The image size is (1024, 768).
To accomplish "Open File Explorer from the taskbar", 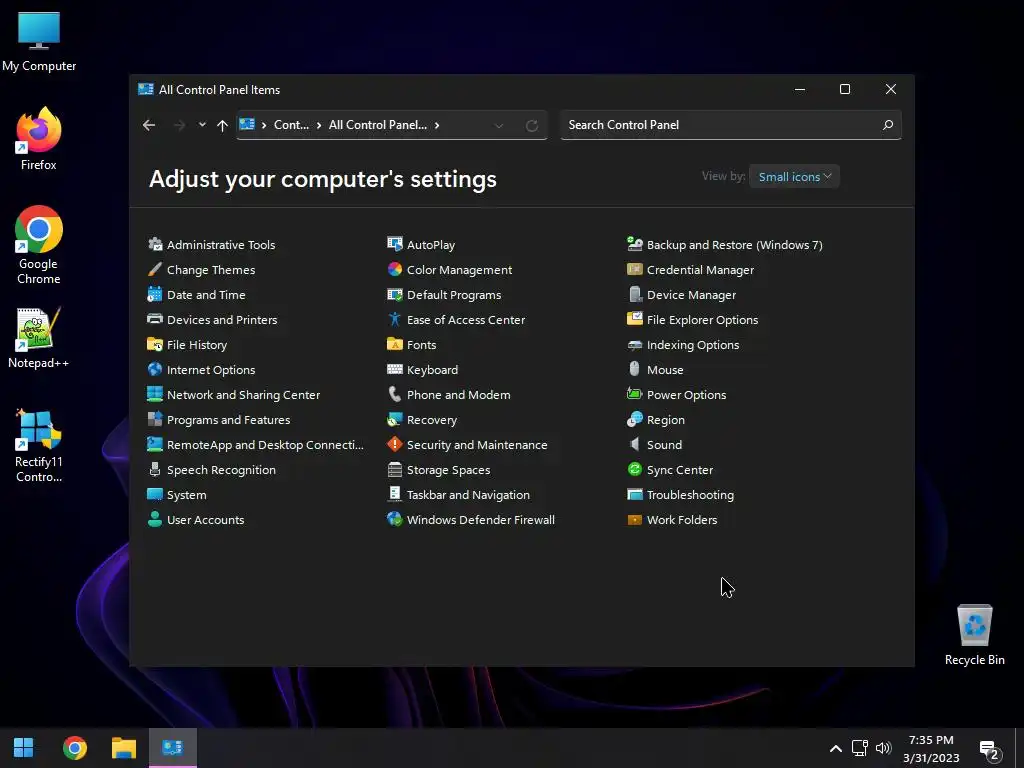I will click(x=123, y=748).
